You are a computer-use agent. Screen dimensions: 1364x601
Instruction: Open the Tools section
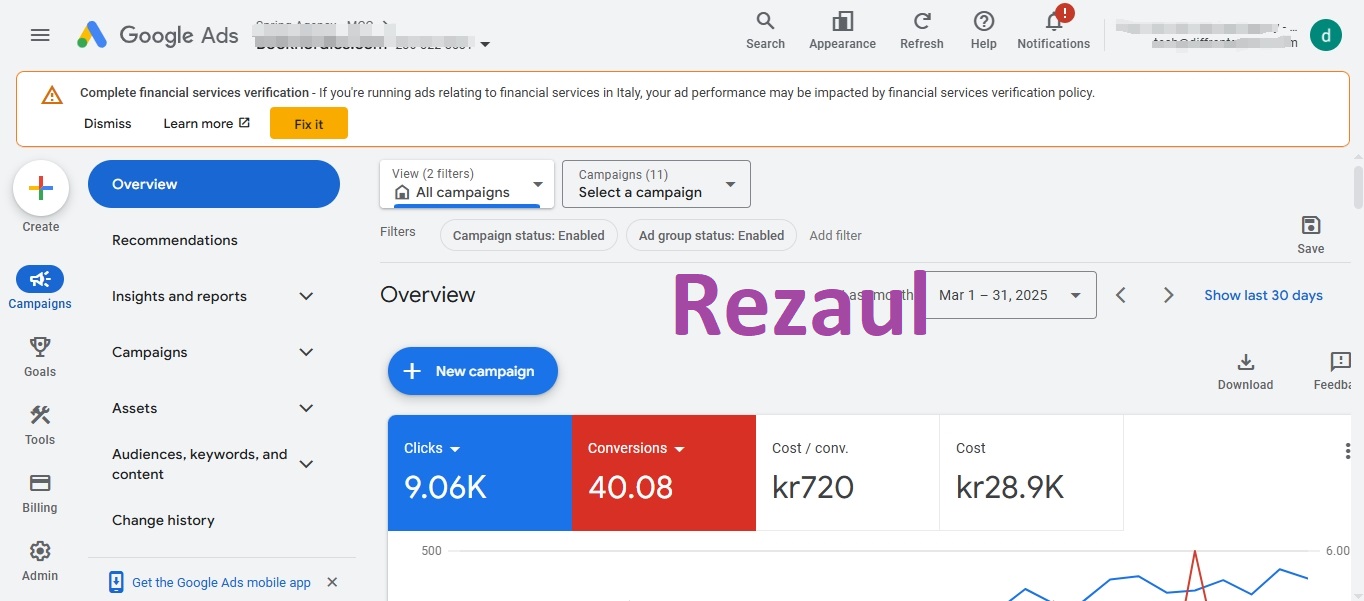40,424
